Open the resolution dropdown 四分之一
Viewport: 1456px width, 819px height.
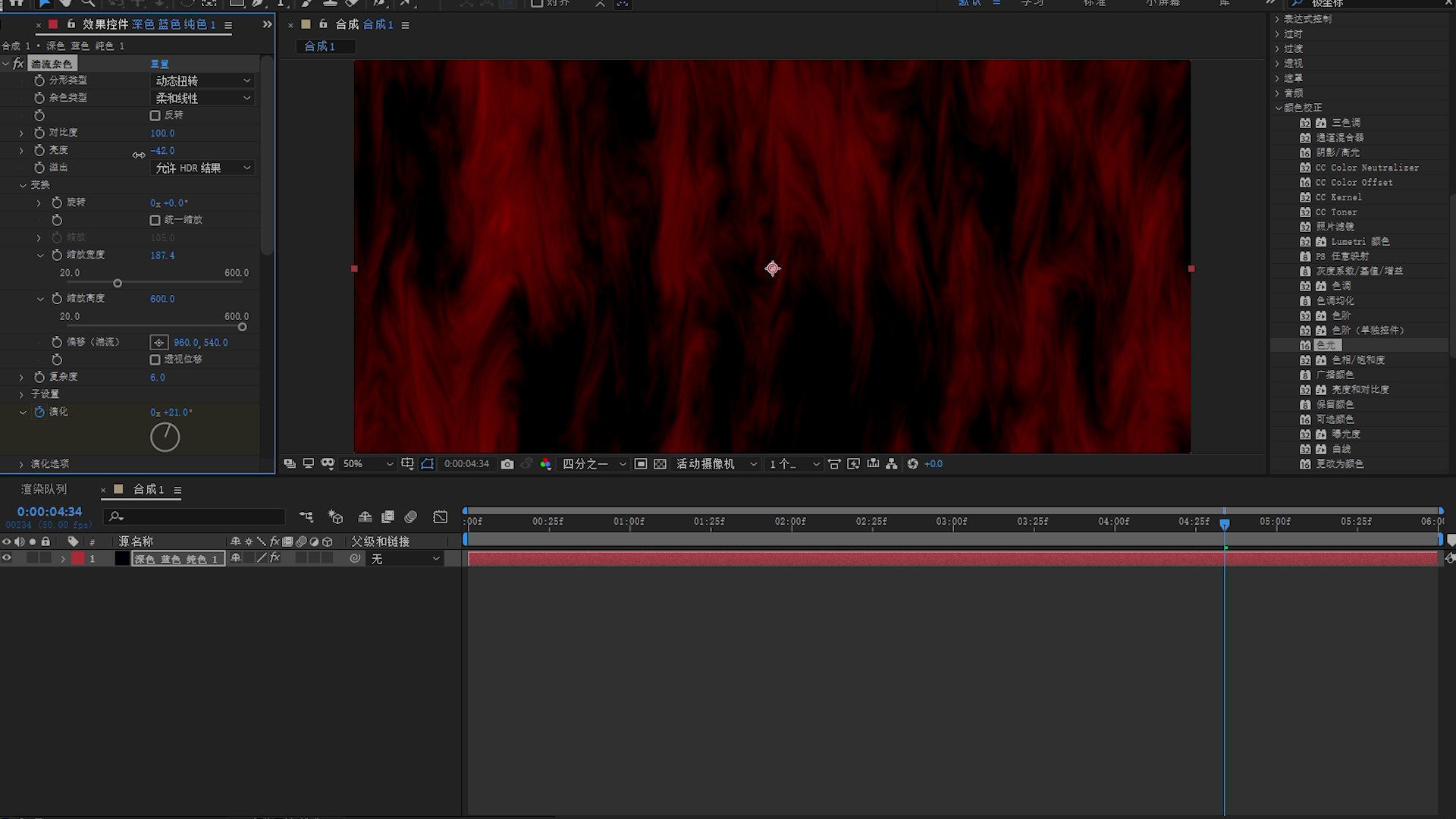point(594,464)
